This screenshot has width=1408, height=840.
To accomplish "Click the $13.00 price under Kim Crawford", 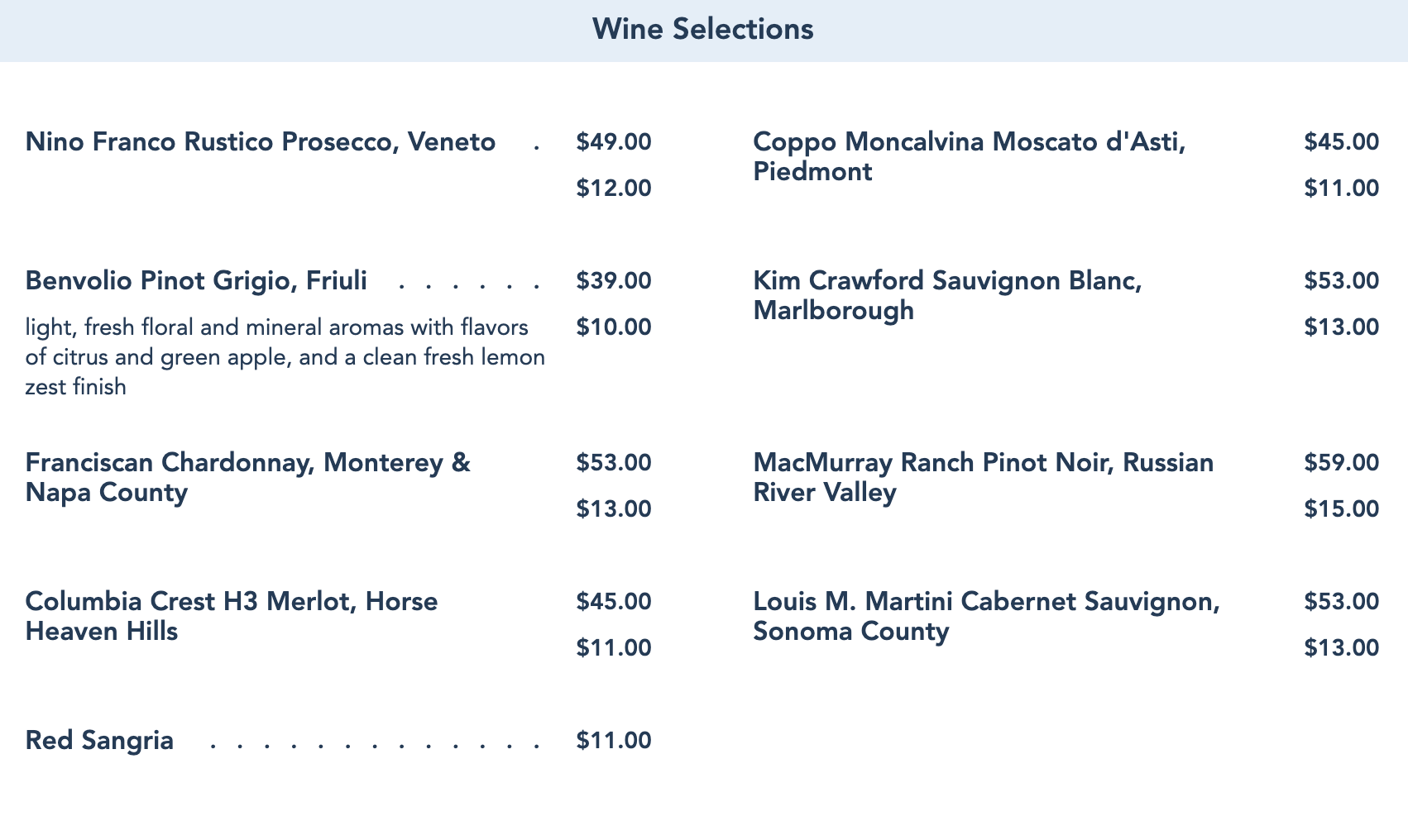I will 1342,327.
